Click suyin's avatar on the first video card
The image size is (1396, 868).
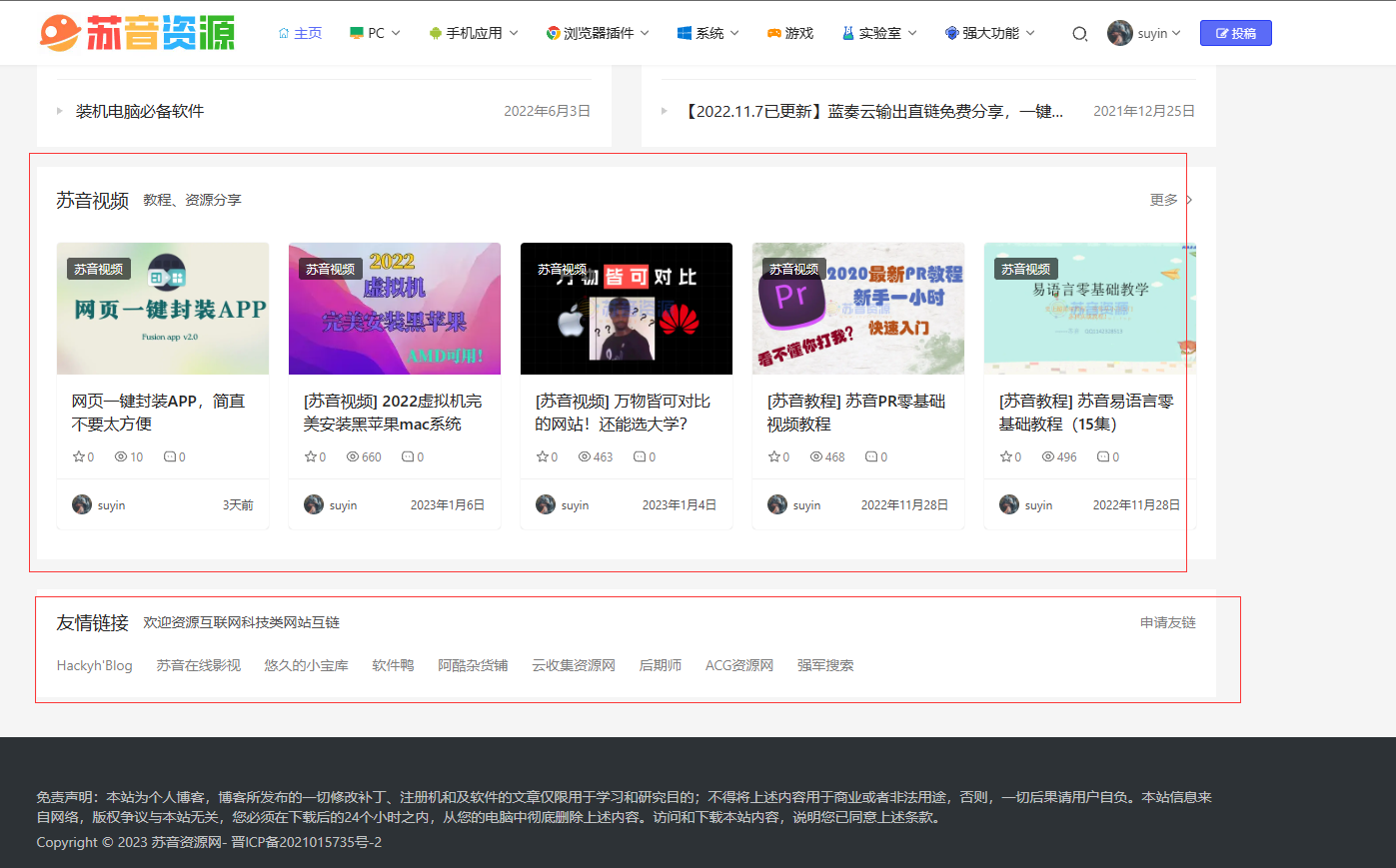click(x=80, y=504)
